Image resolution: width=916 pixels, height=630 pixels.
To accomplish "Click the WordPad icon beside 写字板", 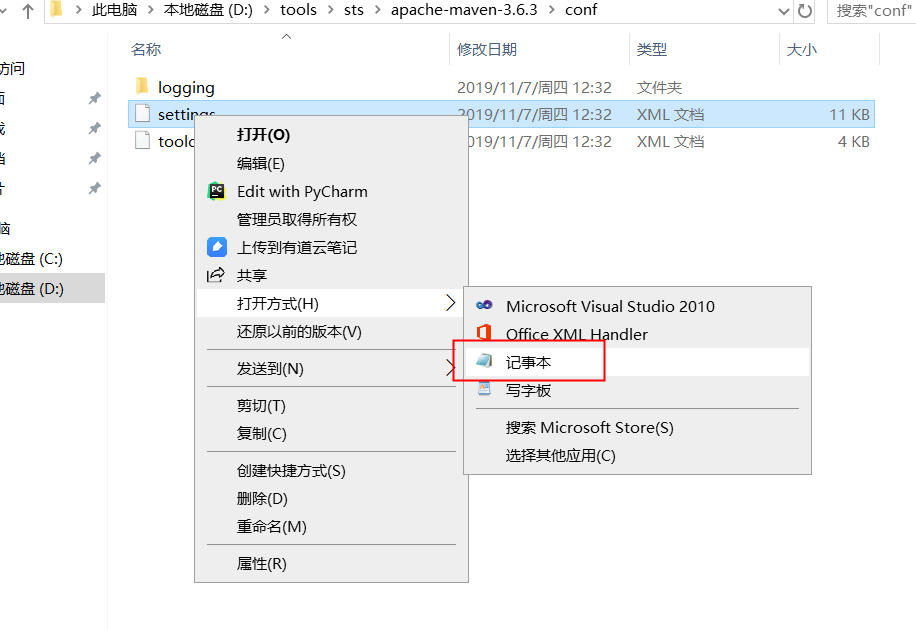I will pos(484,388).
